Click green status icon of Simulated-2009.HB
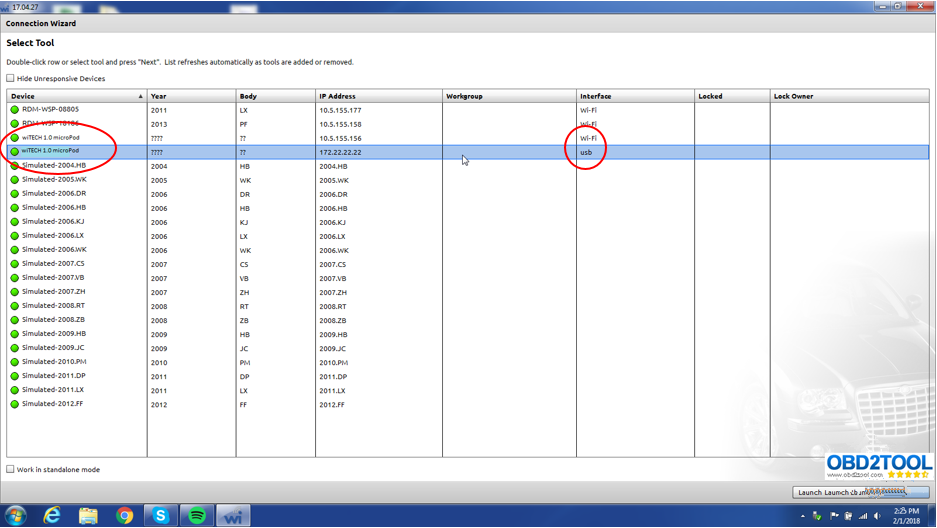 [14, 334]
